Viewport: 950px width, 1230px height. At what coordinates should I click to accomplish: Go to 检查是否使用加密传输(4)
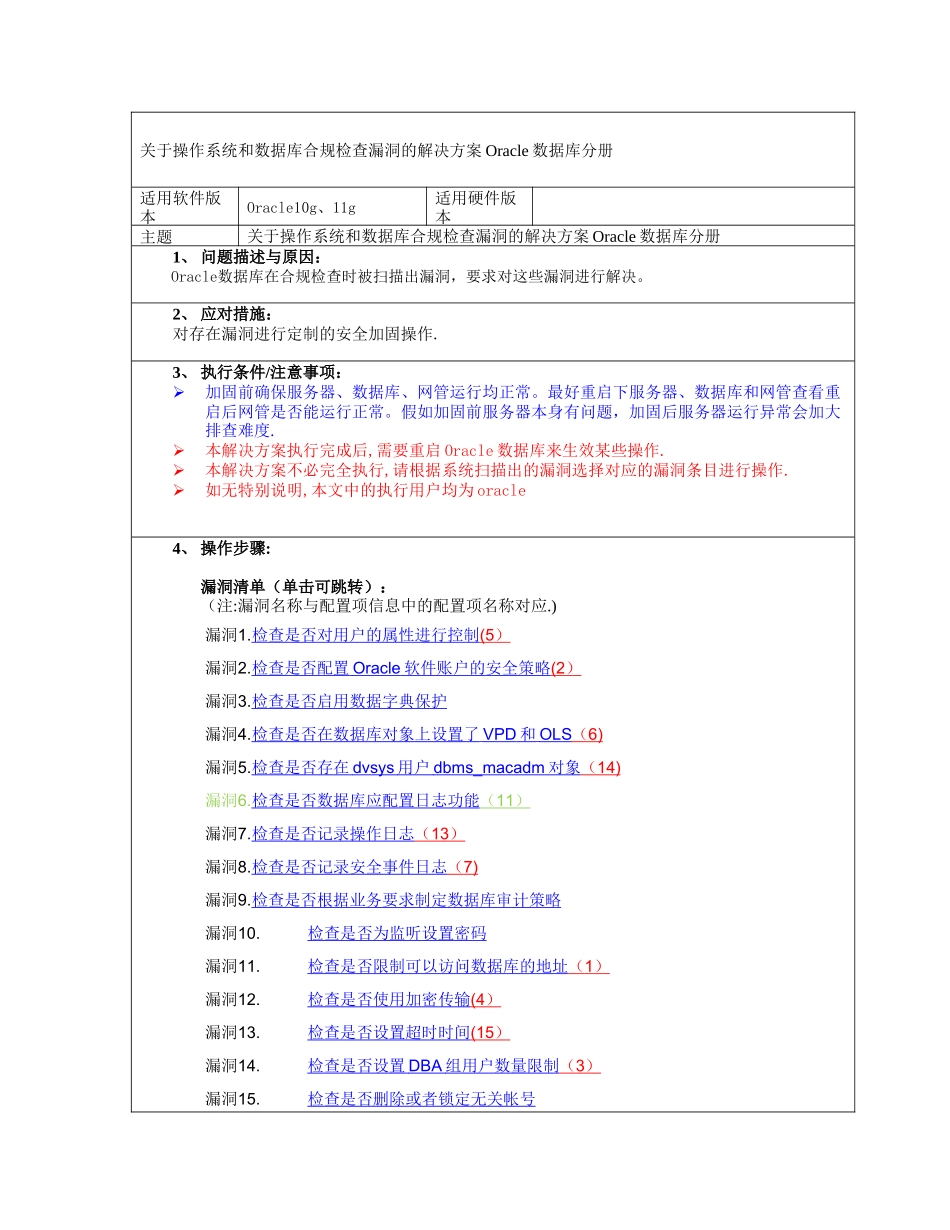coord(404,999)
